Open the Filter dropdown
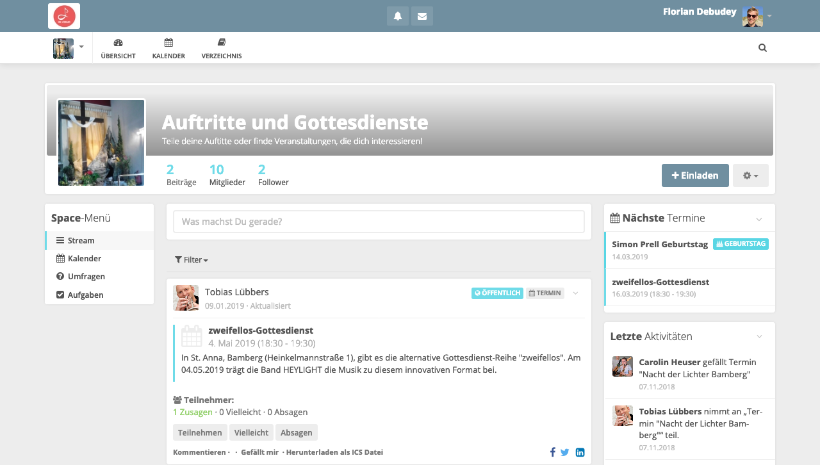820x465 pixels. (191, 260)
